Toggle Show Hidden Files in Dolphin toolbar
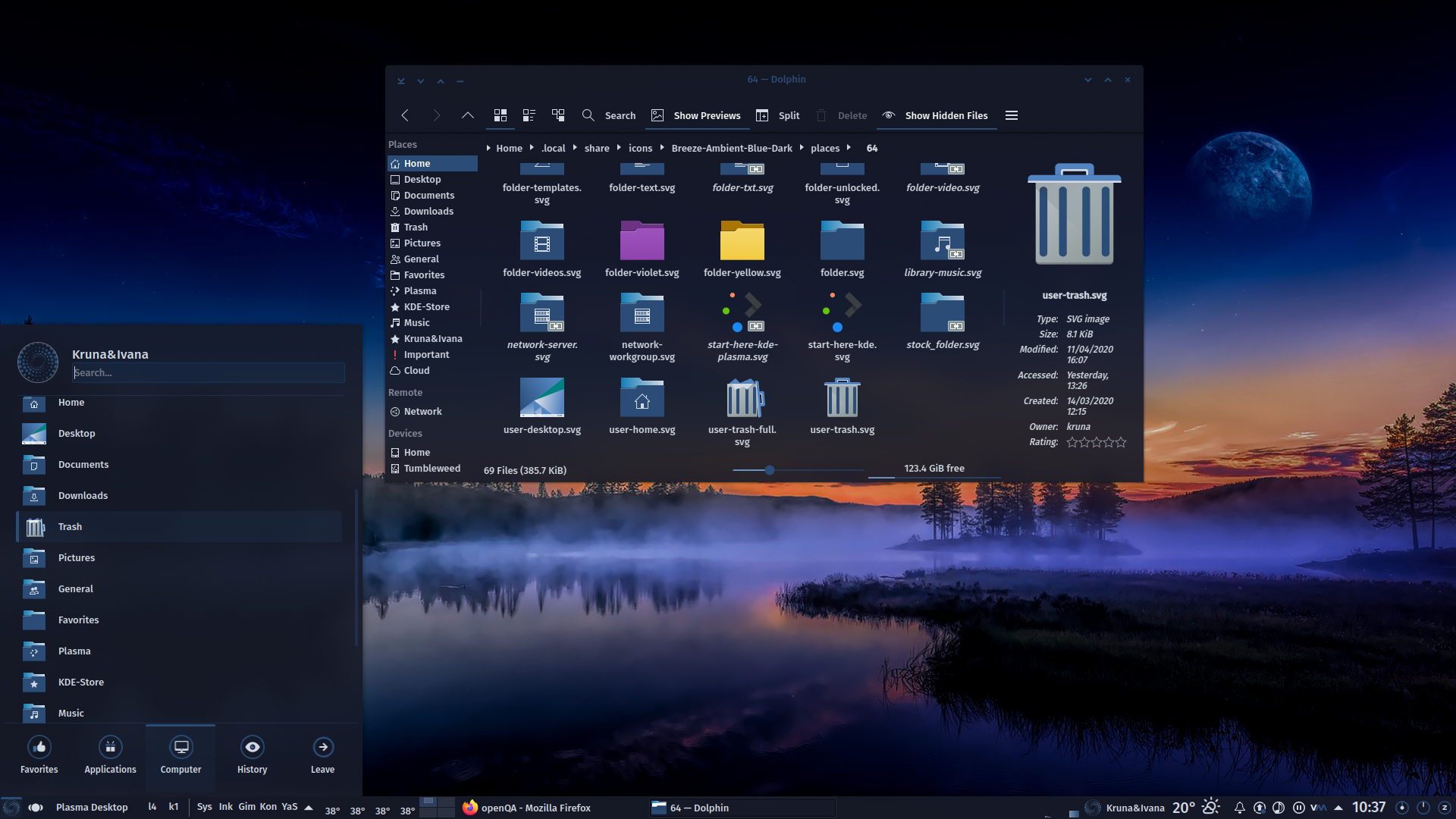This screenshot has height=819, width=1456. coord(935,115)
